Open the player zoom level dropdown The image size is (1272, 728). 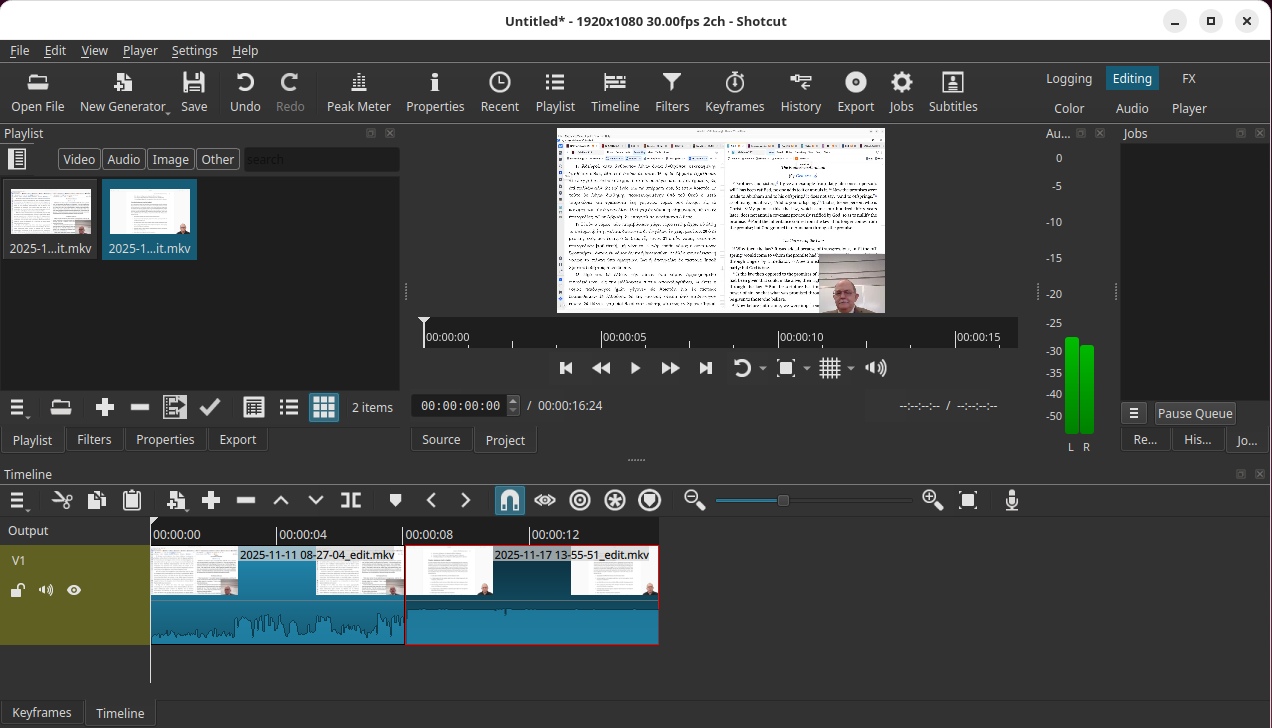point(807,369)
